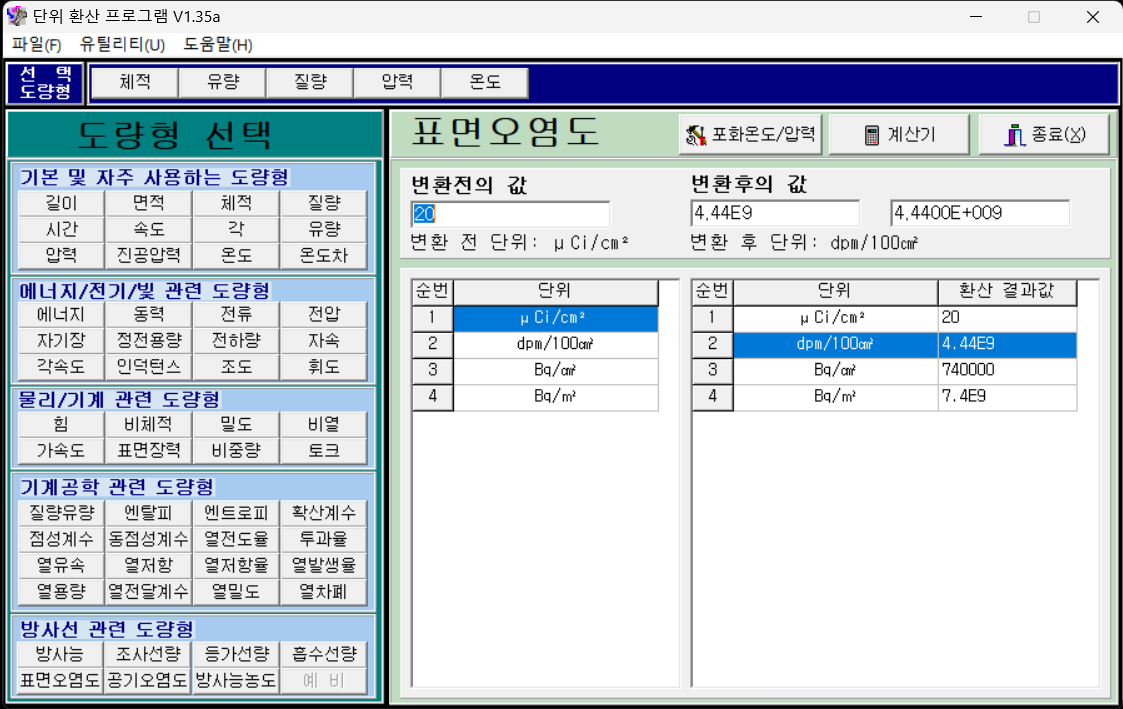Open the 공기오염도 air contamination converter
1123x709 pixels.
pyautogui.click(x=147, y=680)
